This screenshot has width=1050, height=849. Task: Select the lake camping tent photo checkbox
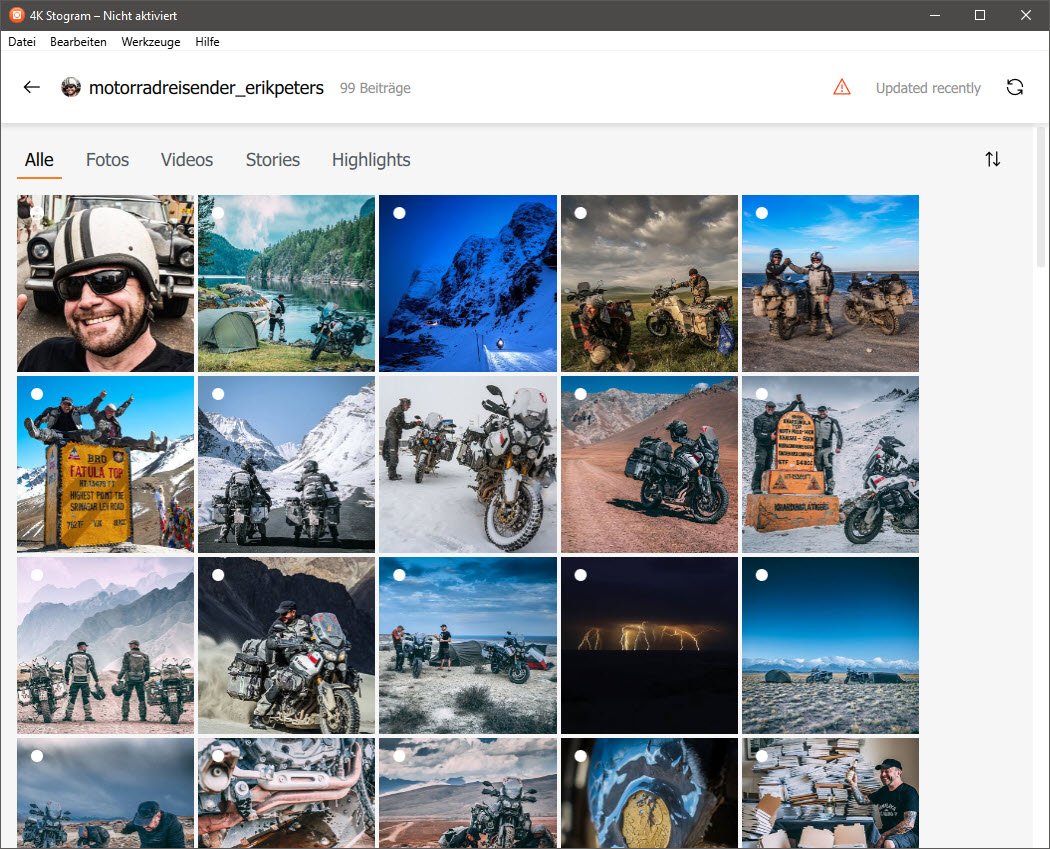[218, 213]
